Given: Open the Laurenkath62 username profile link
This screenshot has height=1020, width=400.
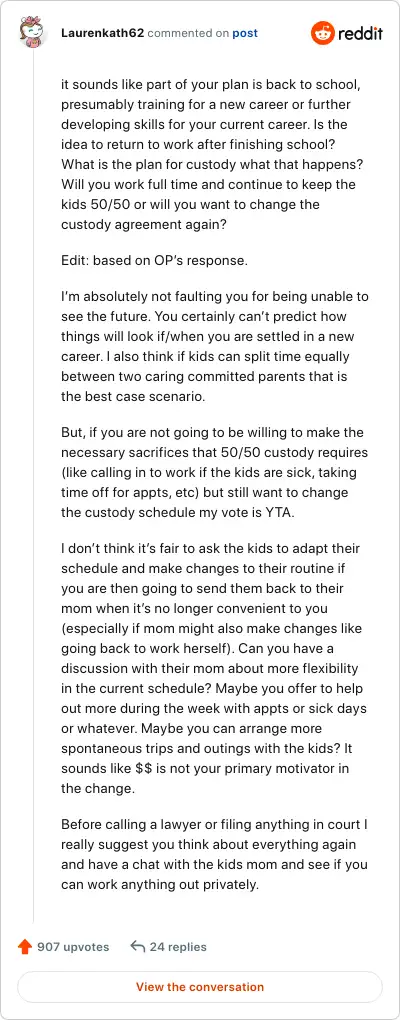Looking at the screenshot, I should coord(102,33).
